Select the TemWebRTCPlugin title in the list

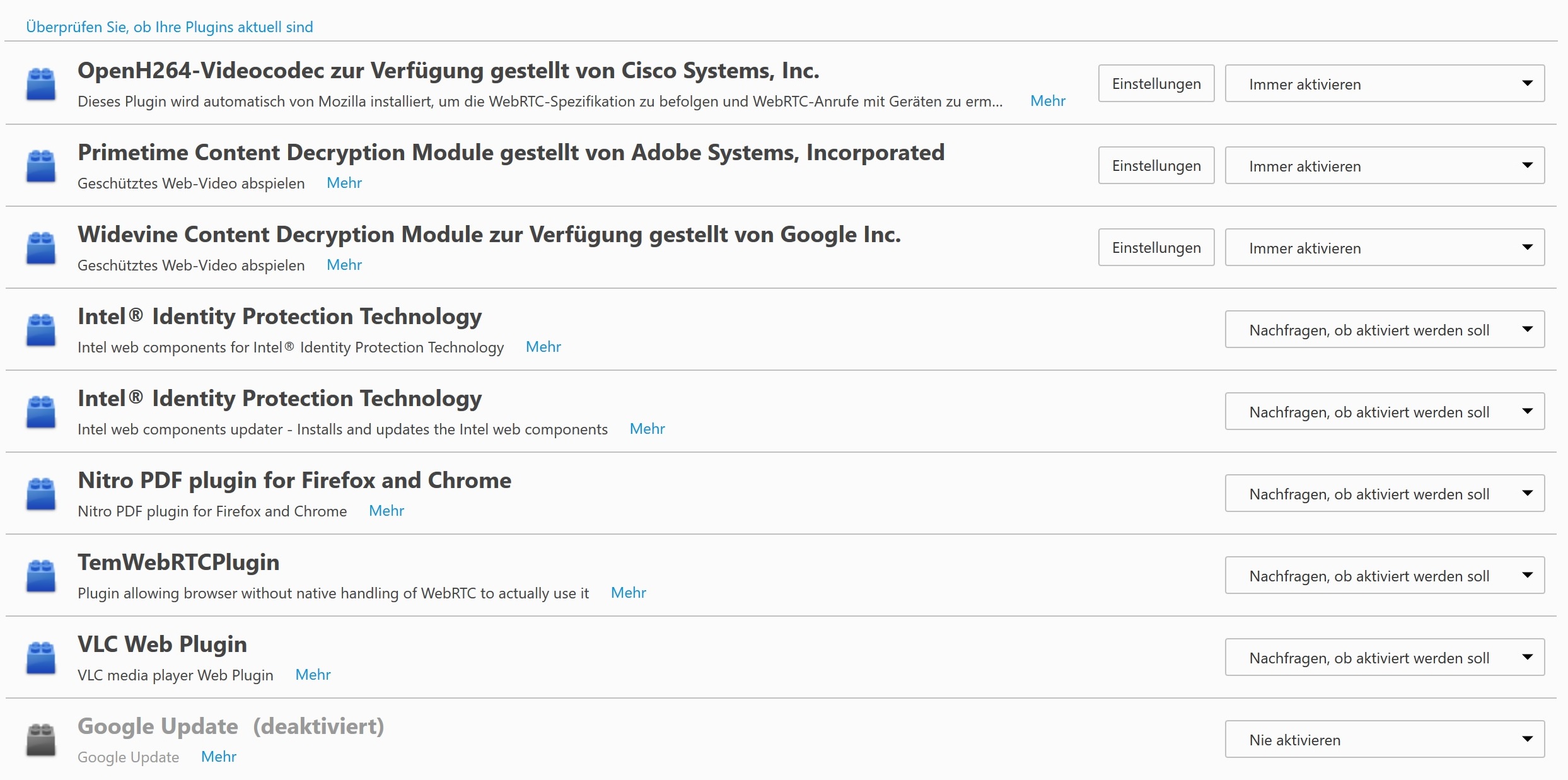(178, 562)
